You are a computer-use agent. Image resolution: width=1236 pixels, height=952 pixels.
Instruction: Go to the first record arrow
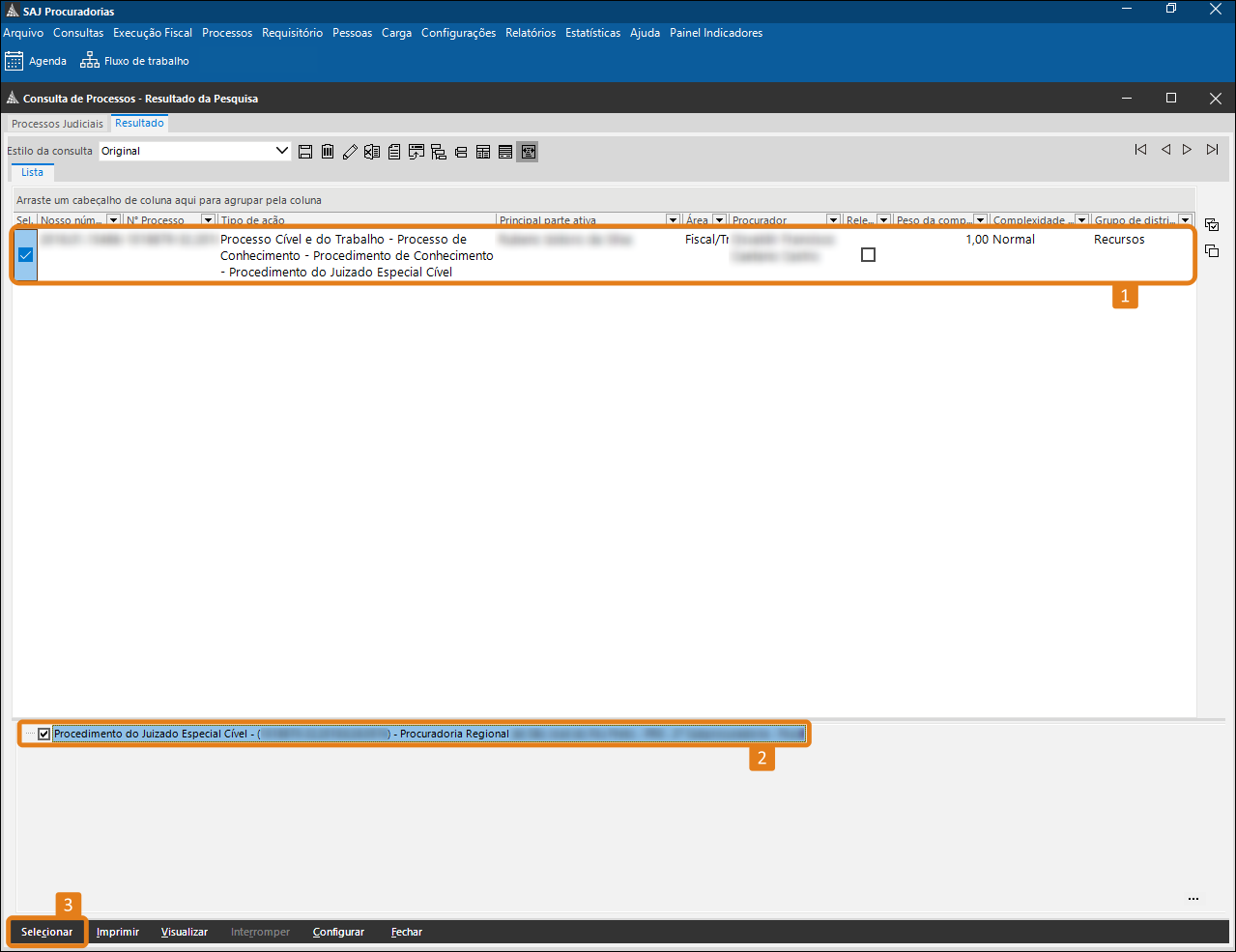1141,150
